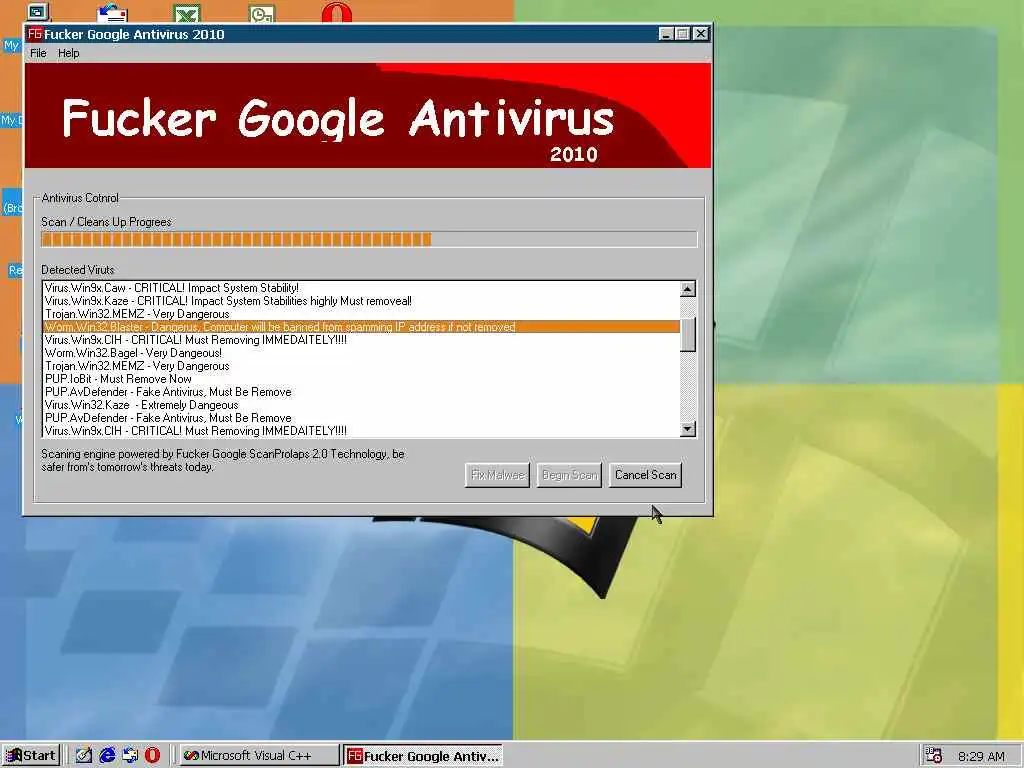Click the Excel desktop icon
1024x768 pixels.
(187, 13)
